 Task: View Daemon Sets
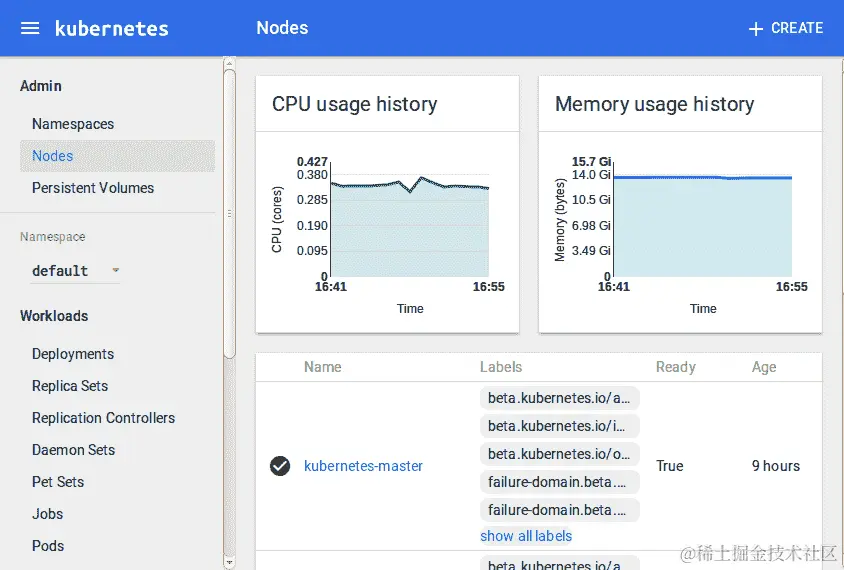point(73,450)
